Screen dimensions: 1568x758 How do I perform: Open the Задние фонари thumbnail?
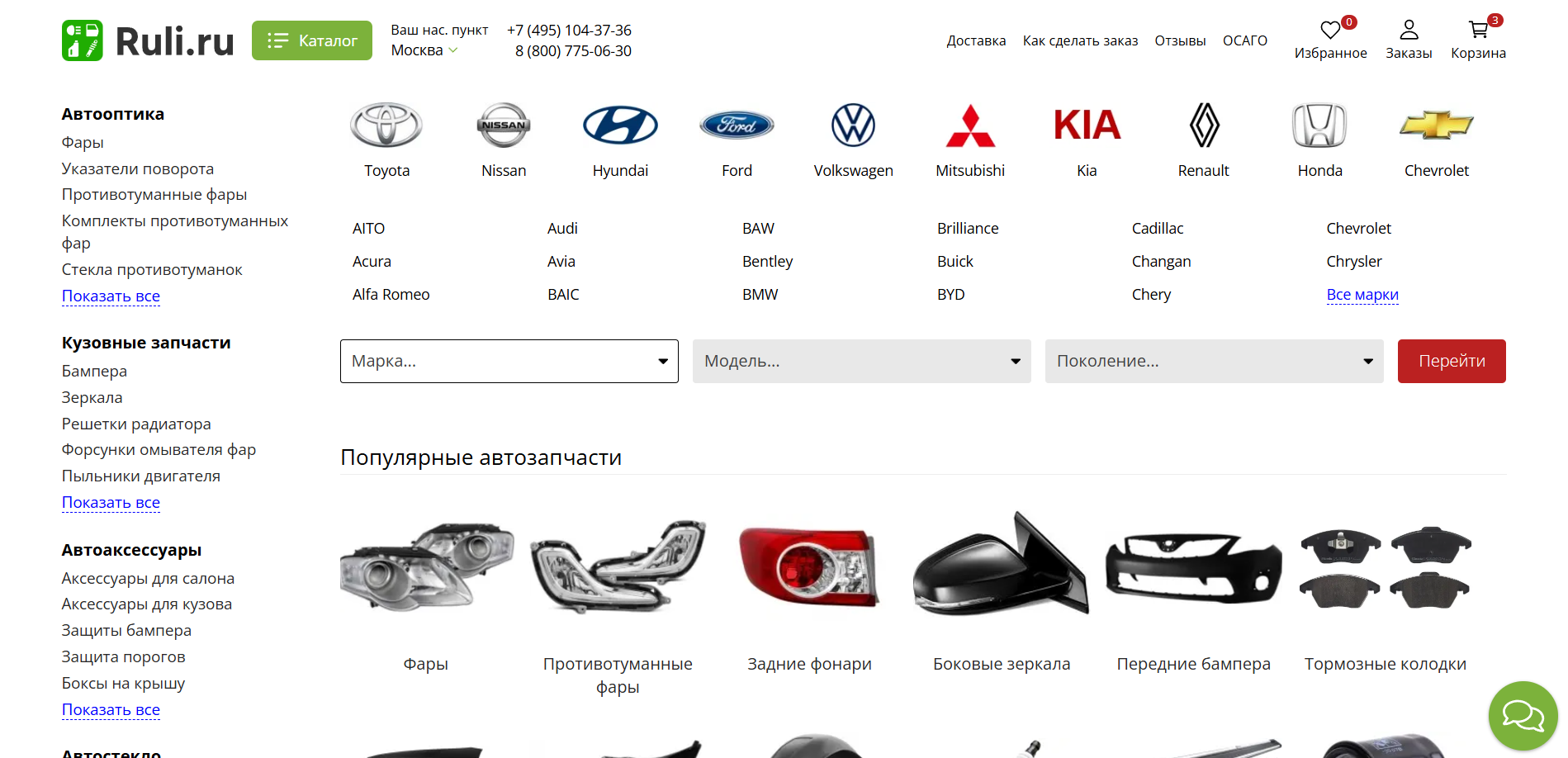[809, 567]
